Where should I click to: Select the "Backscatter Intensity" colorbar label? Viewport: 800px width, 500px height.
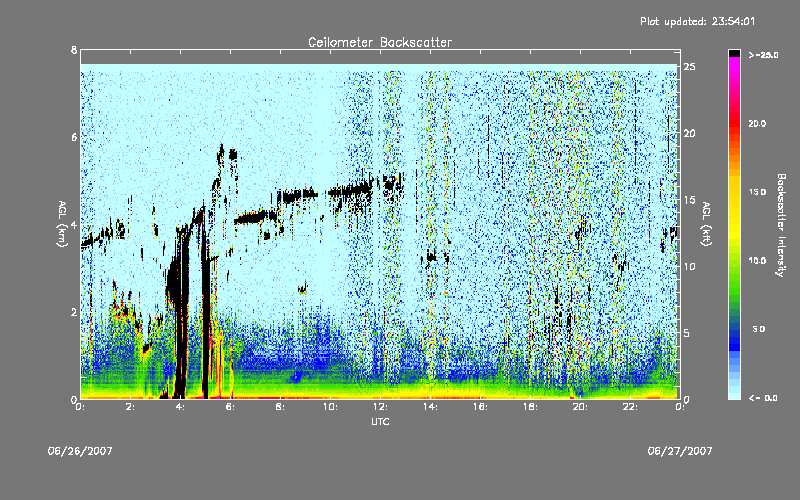[780, 225]
